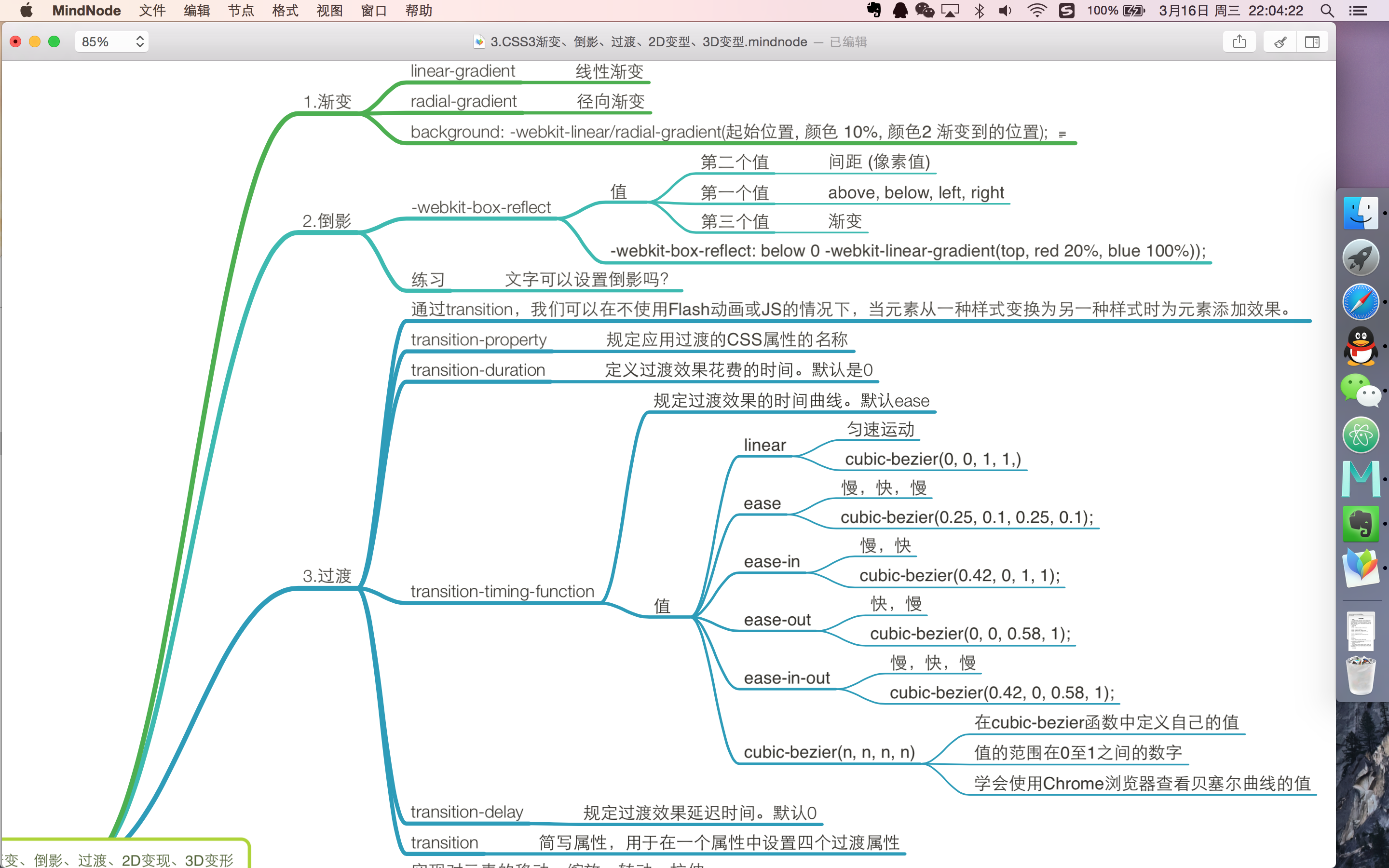Select the 3.过渡 node

[x=327, y=576]
